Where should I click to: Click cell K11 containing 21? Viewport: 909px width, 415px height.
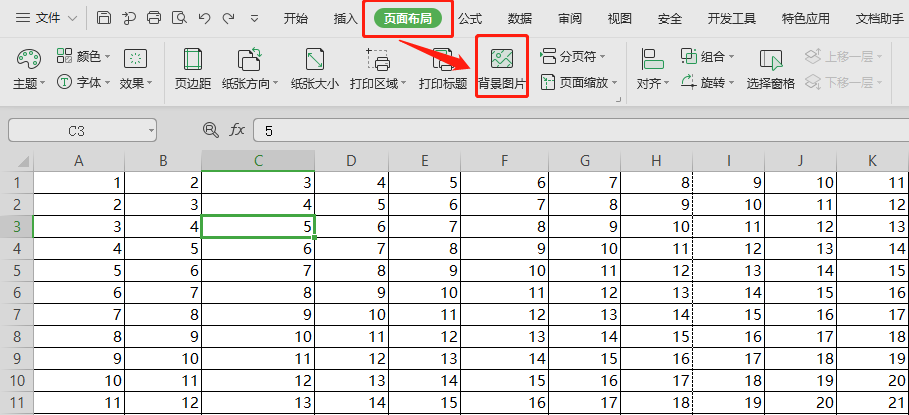point(872,402)
